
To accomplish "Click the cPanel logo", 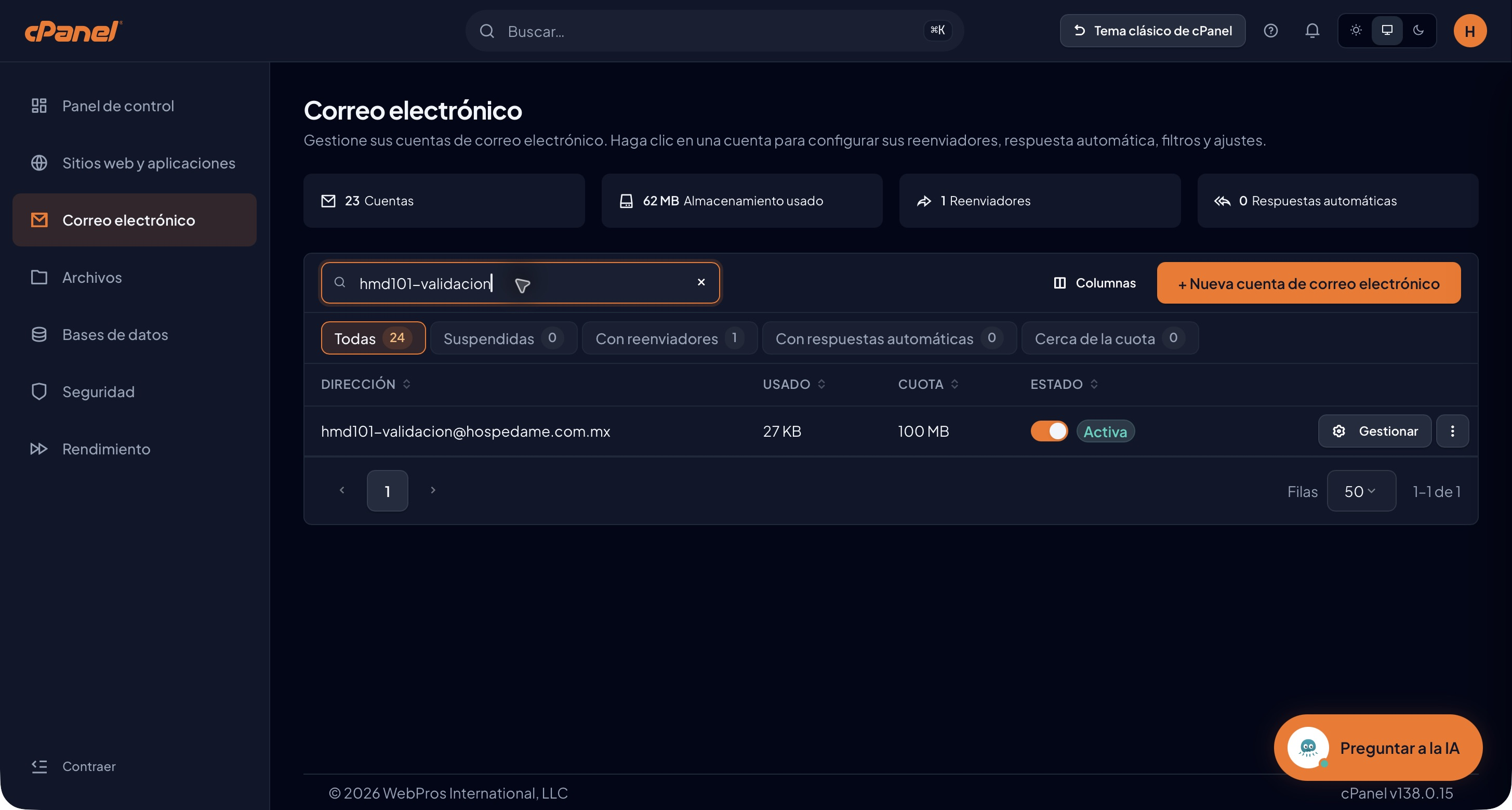I will tap(73, 31).
